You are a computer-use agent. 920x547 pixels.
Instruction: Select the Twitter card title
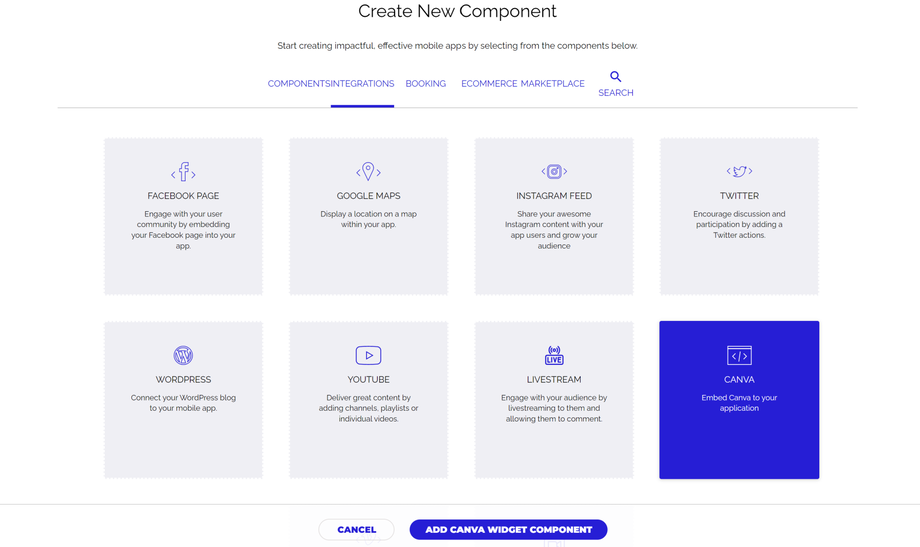(739, 196)
